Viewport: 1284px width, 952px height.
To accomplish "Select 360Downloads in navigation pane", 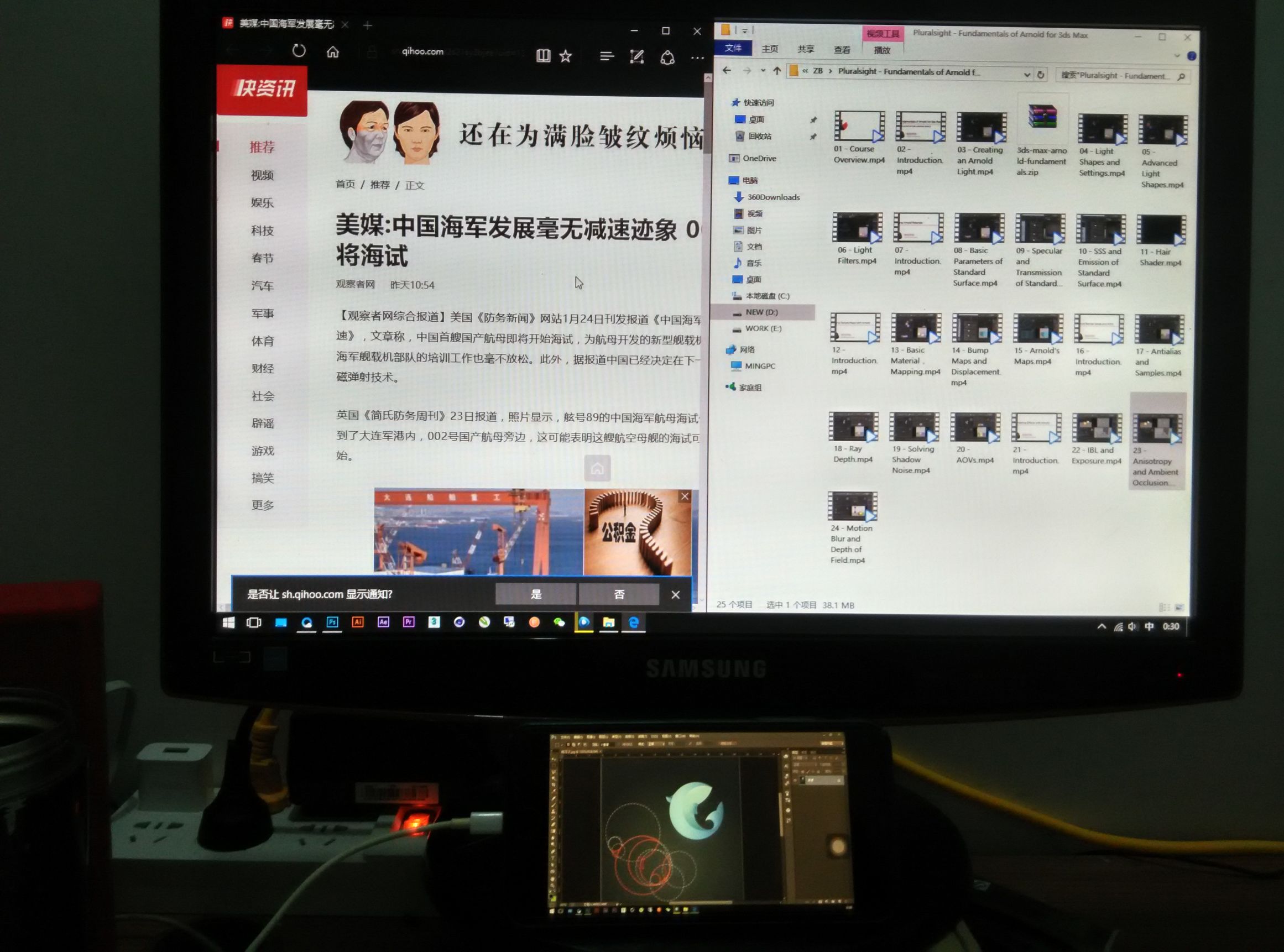I will pyautogui.click(x=773, y=196).
